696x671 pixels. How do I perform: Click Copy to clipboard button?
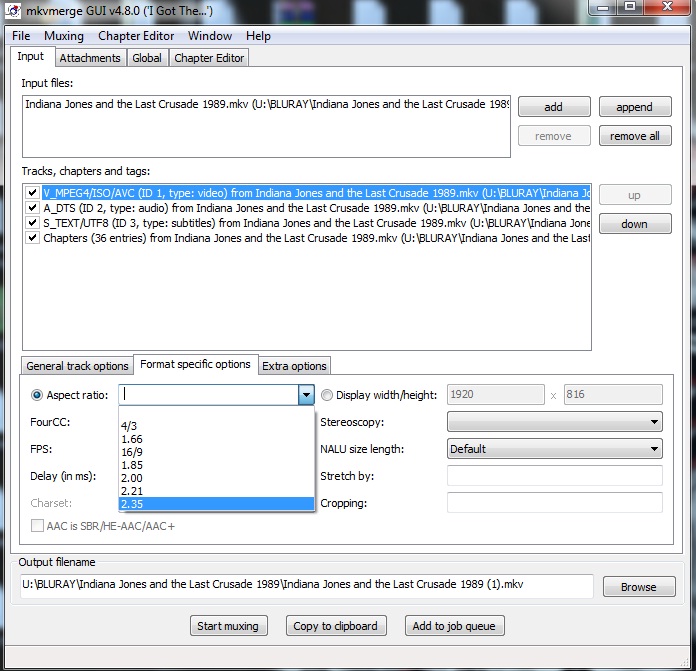click(x=336, y=626)
